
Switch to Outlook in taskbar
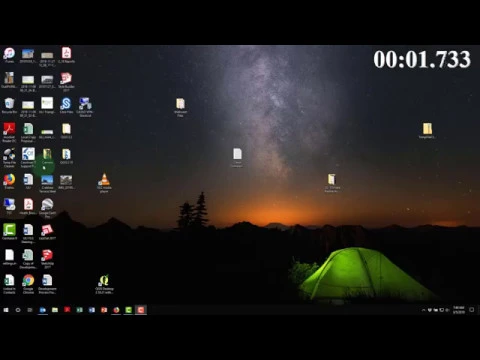[43, 310]
